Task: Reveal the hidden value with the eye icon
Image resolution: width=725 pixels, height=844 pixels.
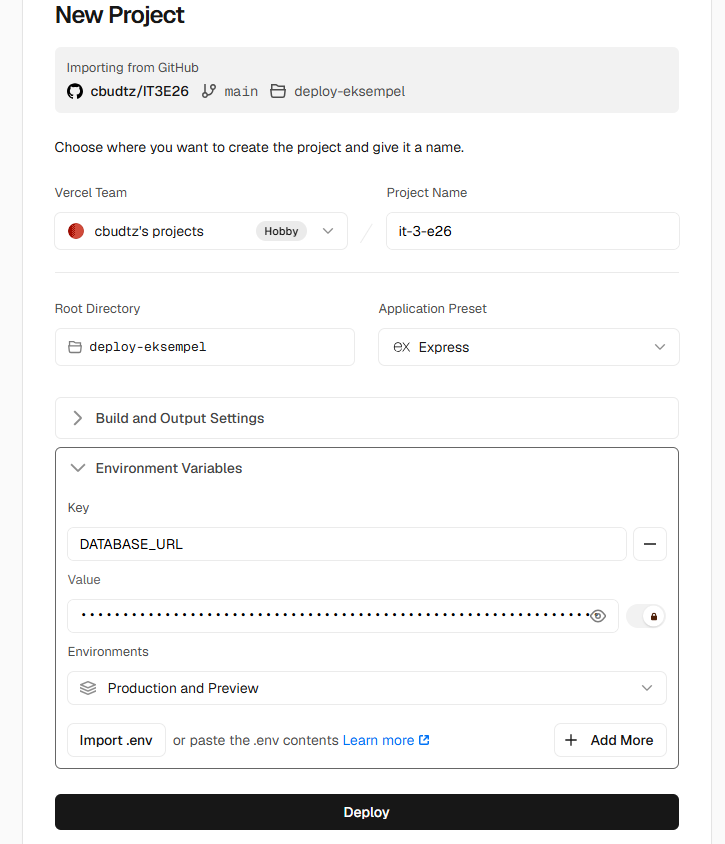Action: pos(597,616)
